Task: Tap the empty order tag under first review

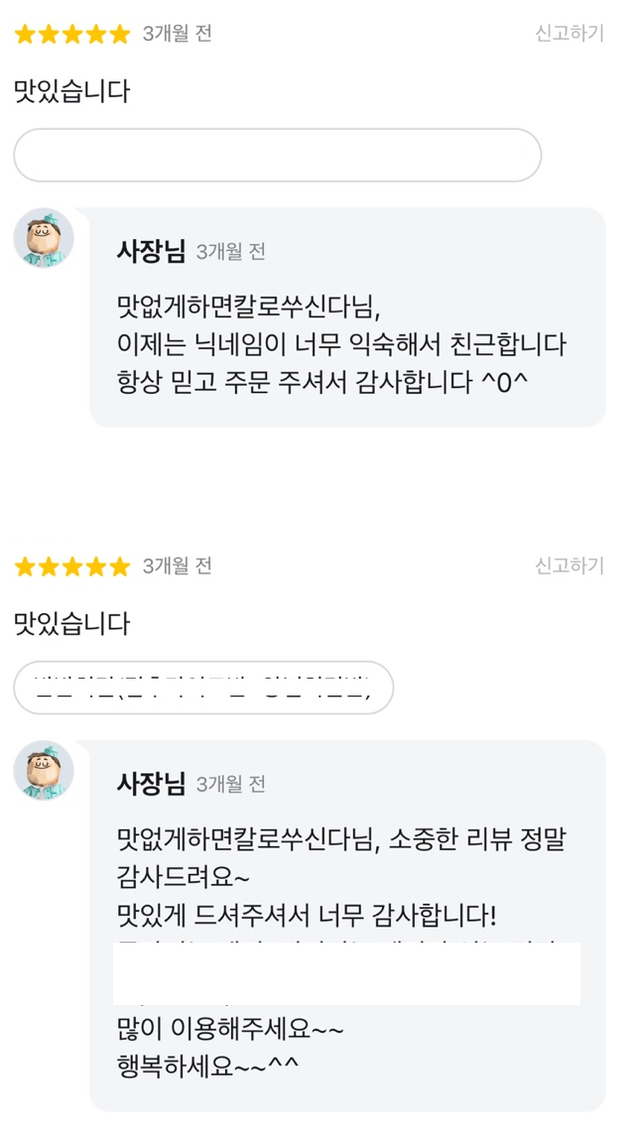Action: click(277, 156)
